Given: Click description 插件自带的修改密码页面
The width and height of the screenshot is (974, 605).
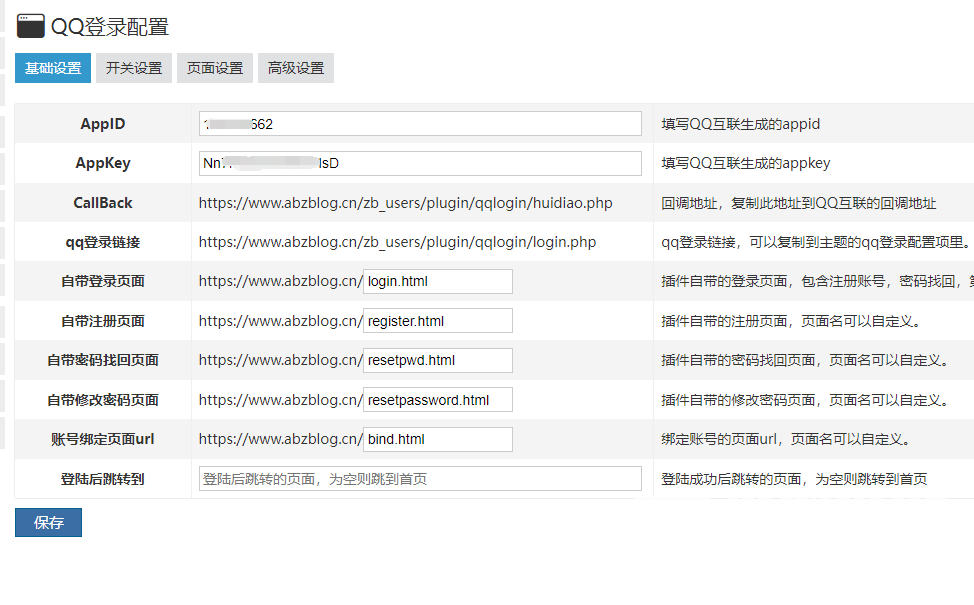Looking at the screenshot, I should (805, 400).
